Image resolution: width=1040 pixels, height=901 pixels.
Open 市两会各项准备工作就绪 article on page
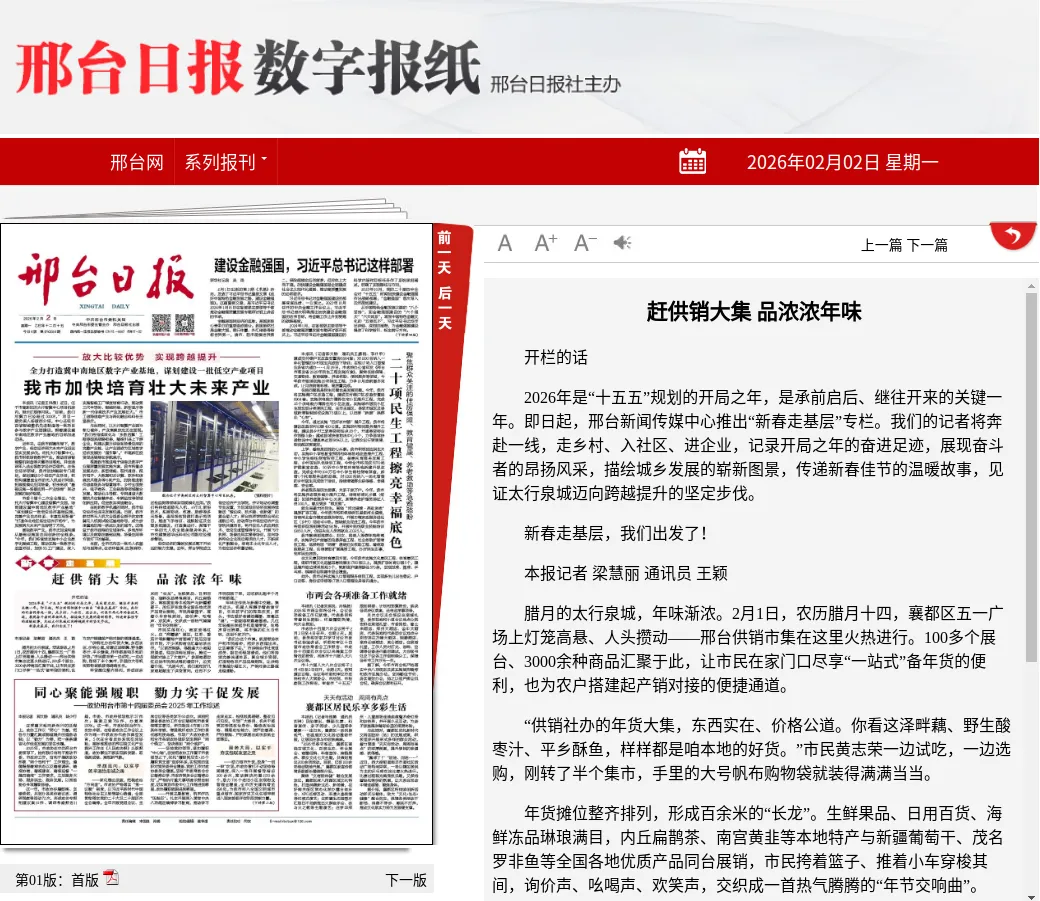pos(356,595)
